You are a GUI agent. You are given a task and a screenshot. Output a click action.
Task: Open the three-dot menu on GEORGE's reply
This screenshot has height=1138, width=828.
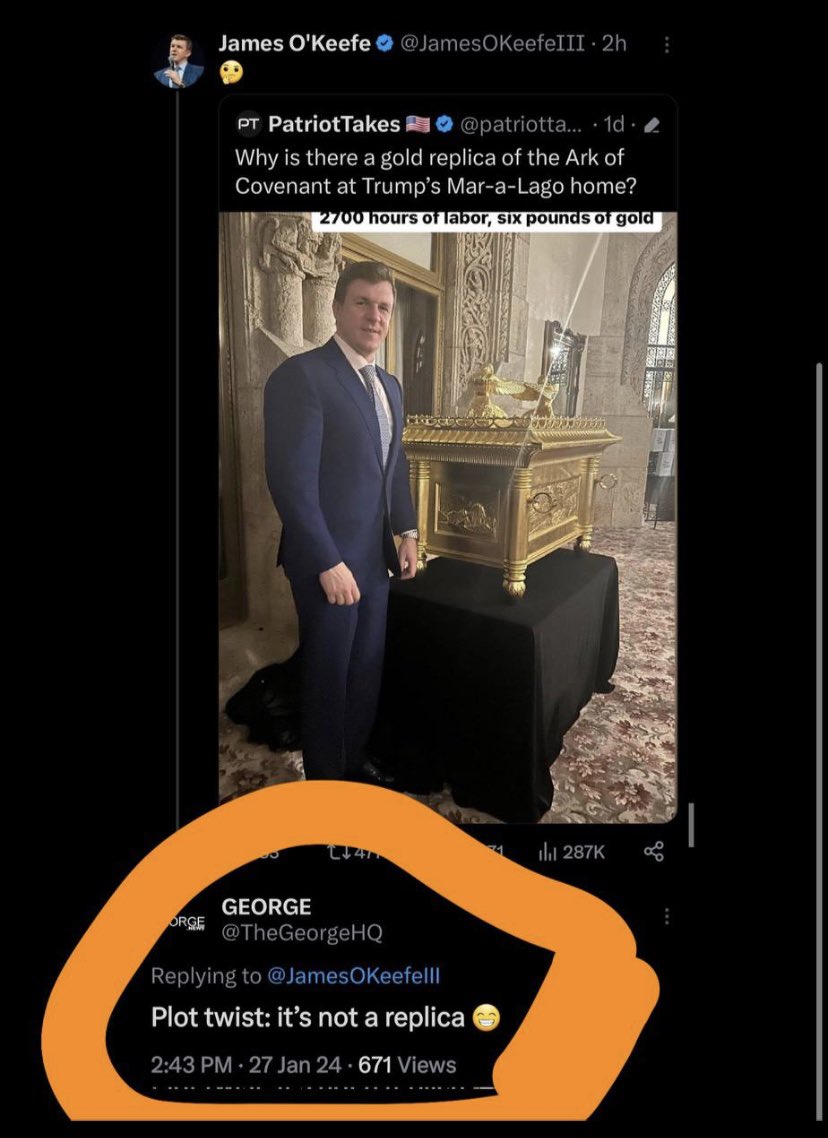pyautogui.click(x=667, y=917)
